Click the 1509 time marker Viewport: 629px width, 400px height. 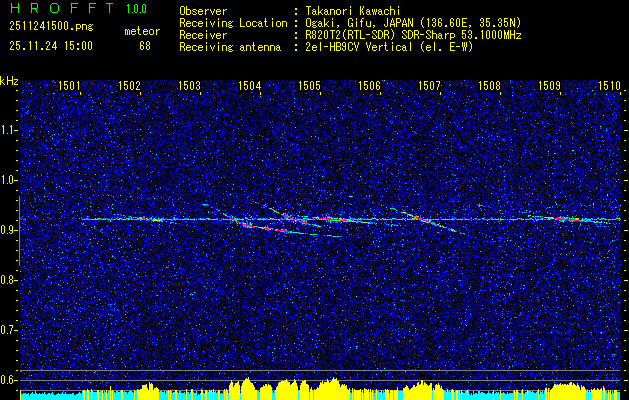(x=549, y=85)
